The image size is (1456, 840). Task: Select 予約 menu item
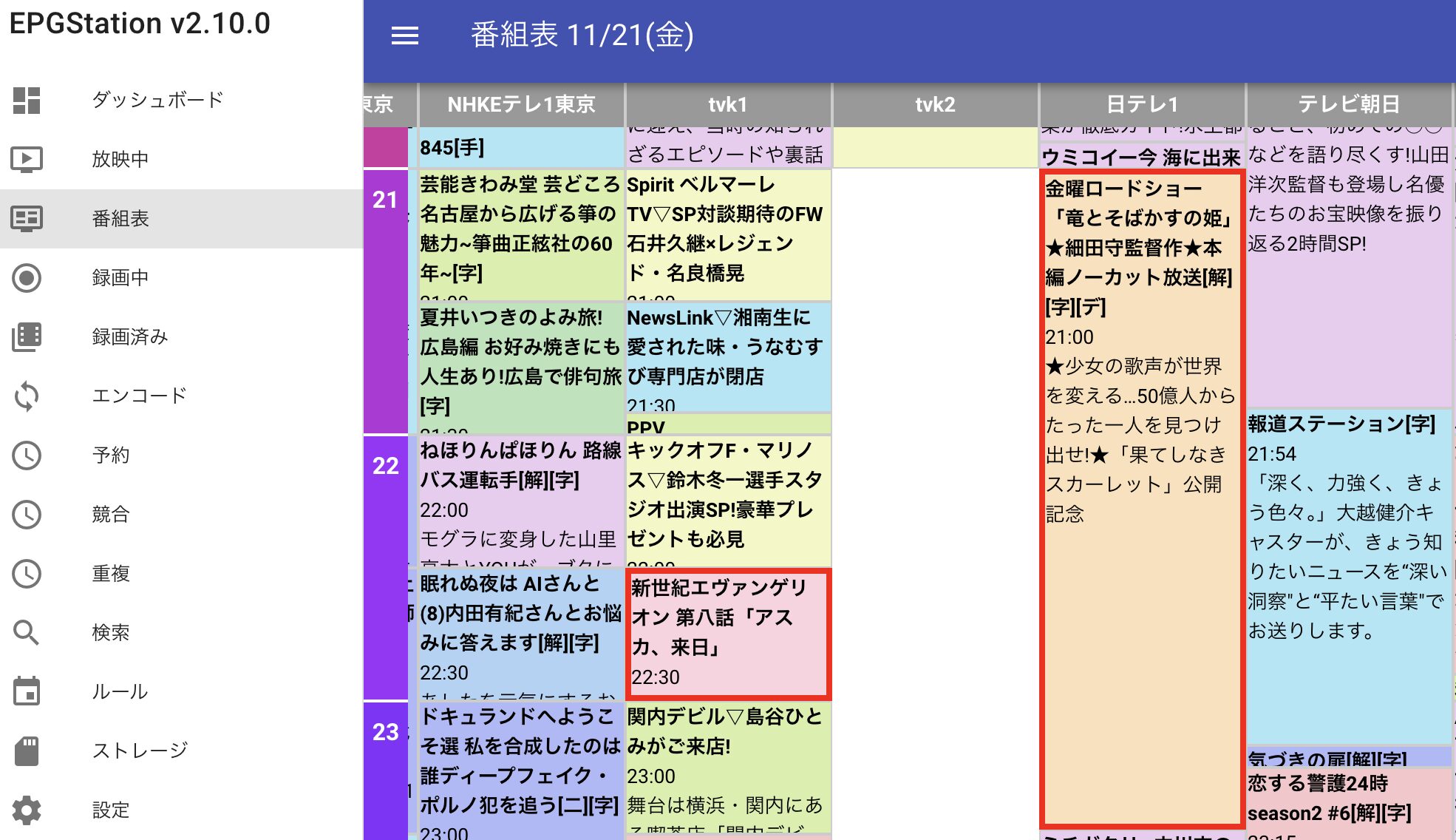111,455
